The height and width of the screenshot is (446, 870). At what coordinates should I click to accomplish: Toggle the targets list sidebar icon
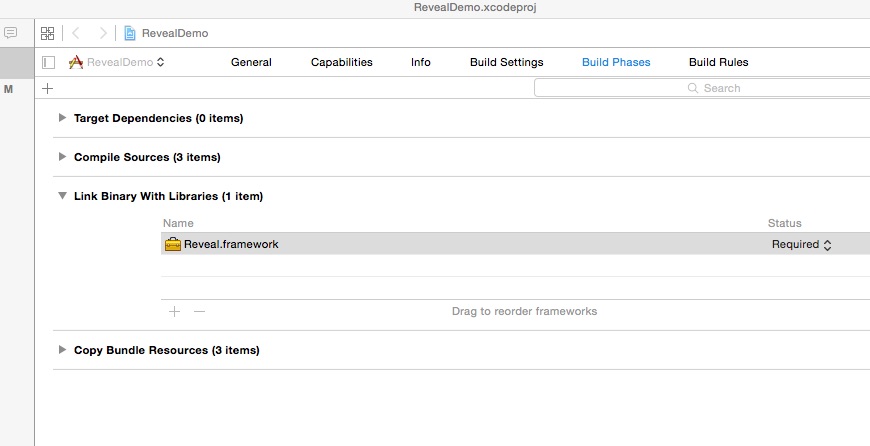tap(49, 62)
